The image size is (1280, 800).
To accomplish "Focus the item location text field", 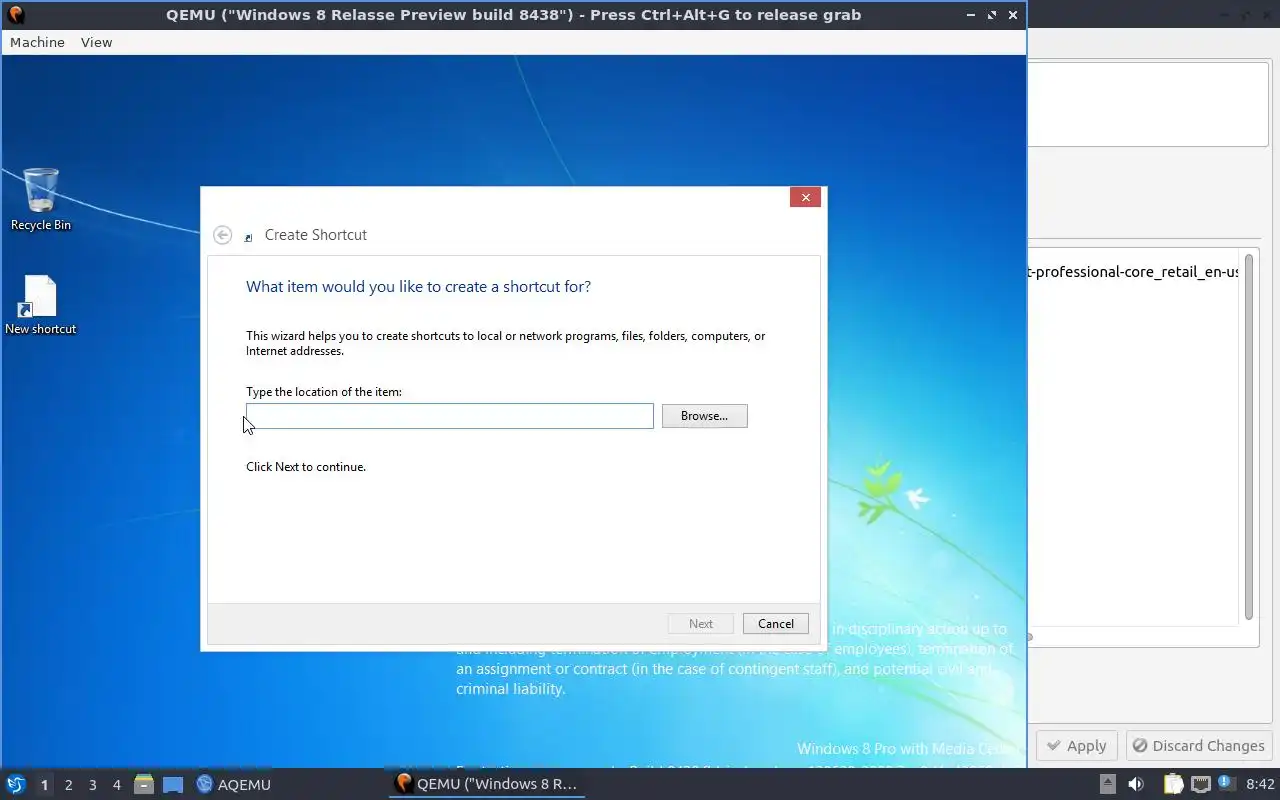I will coord(450,416).
